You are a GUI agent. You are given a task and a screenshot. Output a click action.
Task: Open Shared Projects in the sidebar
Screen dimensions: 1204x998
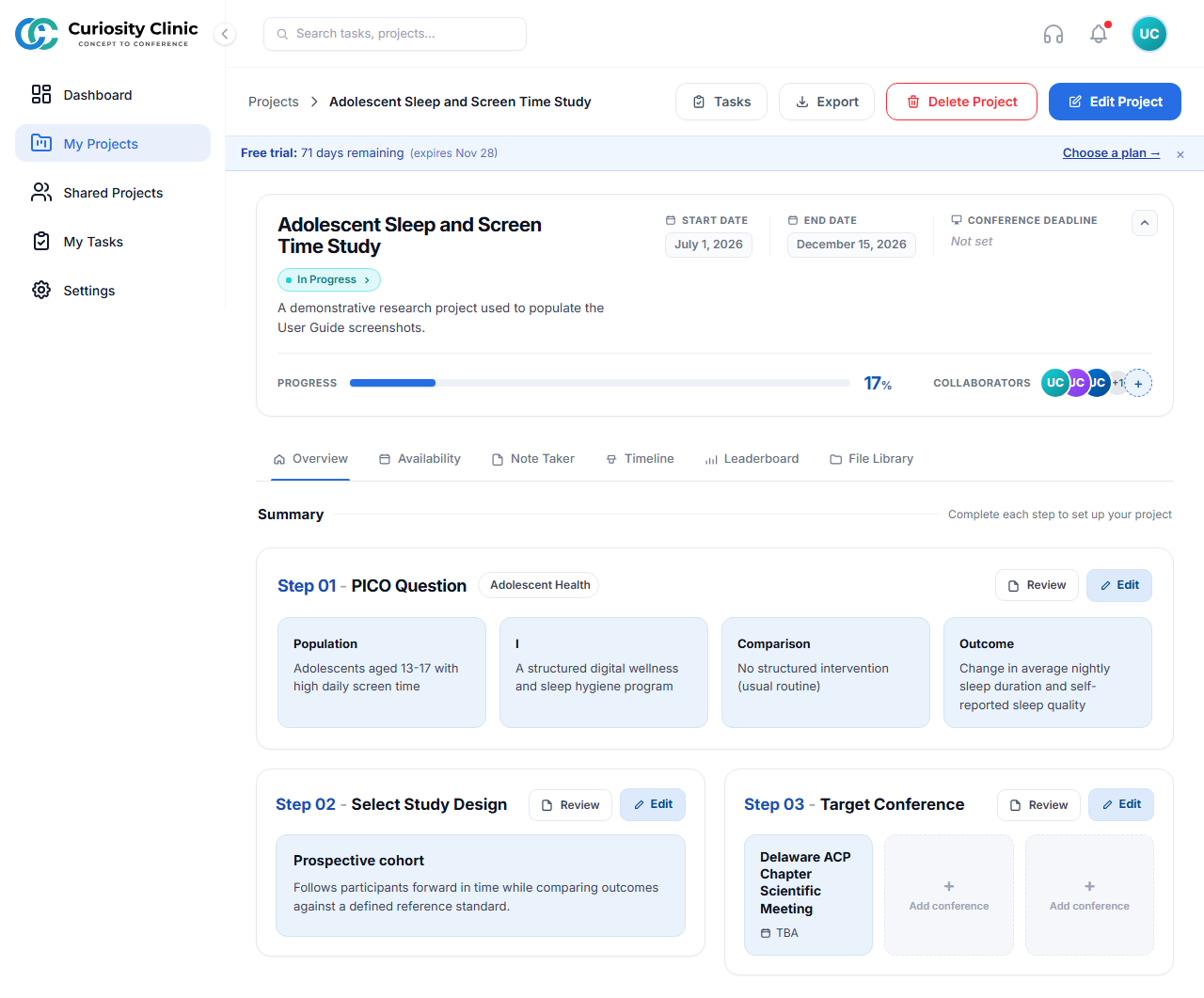tap(113, 193)
